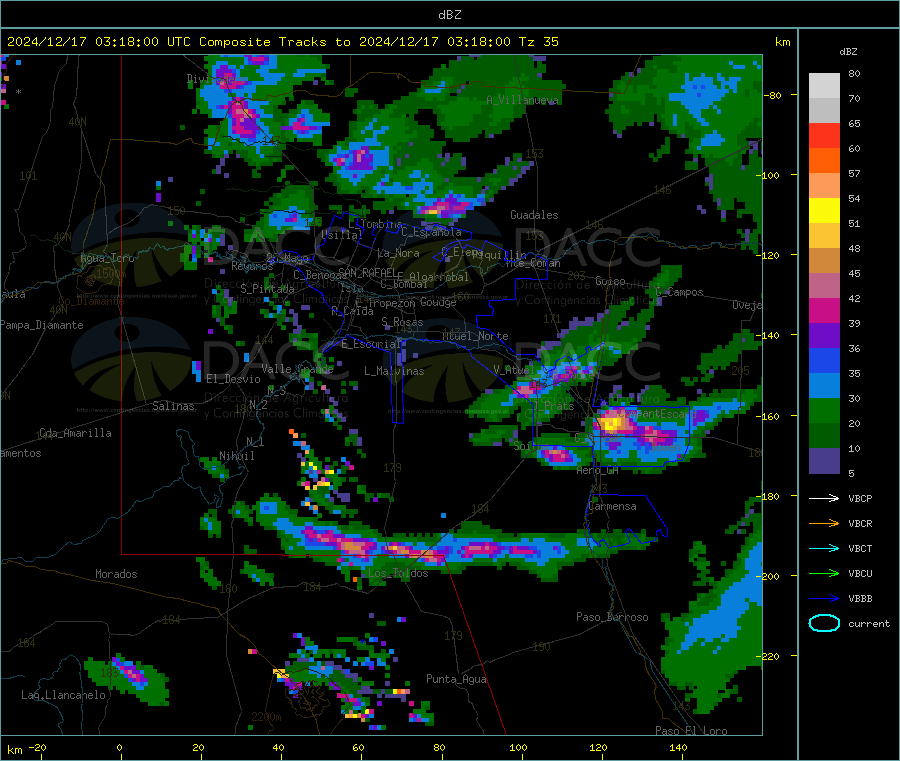Click the '-160' tick on the right axis

tap(771, 416)
